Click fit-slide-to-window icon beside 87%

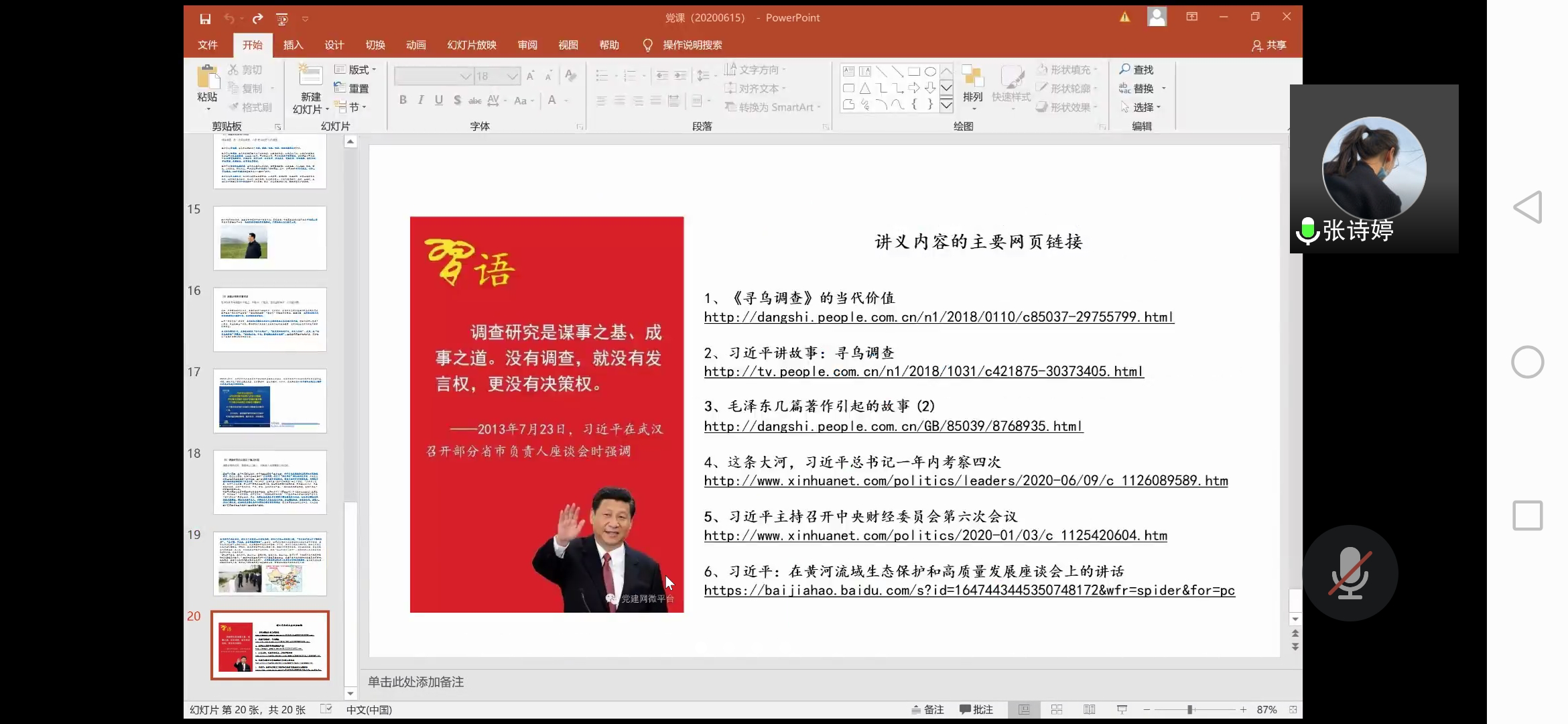pyautogui.click(x=1293, y=709)
